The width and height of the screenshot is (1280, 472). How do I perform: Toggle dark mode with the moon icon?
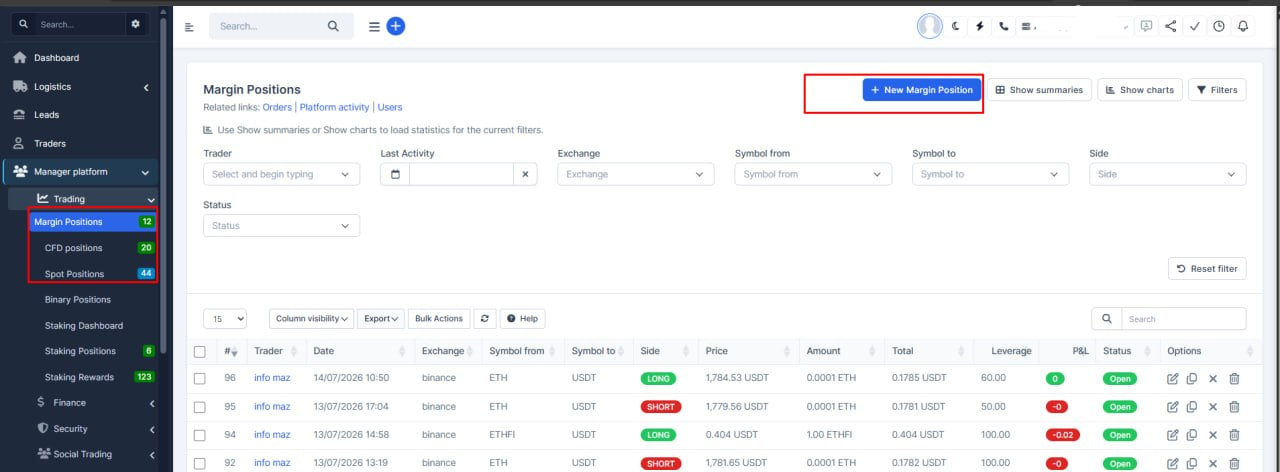957,27
